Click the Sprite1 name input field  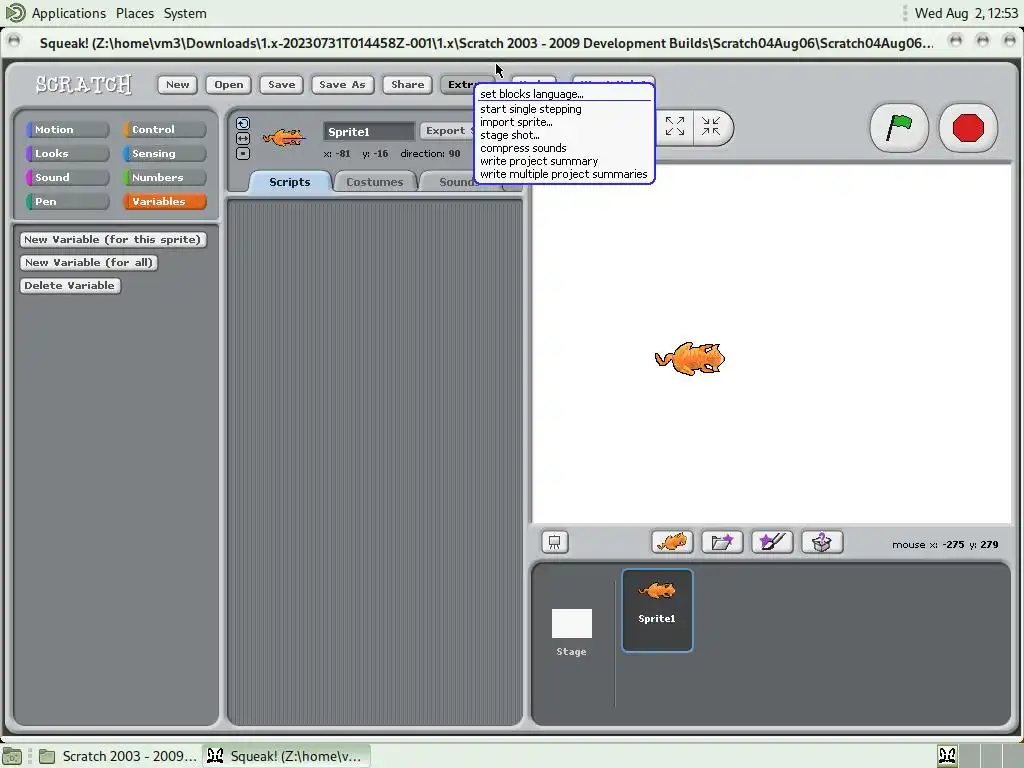[x=369, y=131]
